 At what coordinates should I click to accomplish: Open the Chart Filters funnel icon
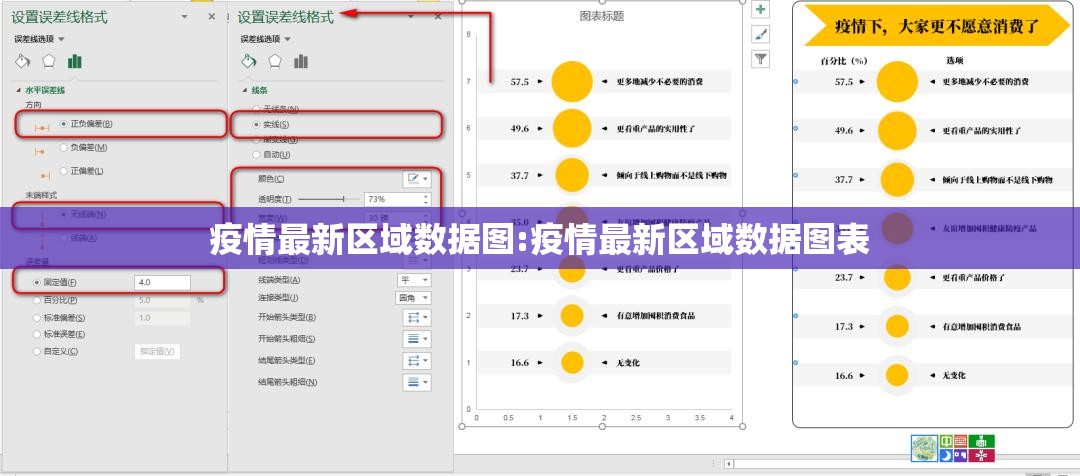[760, 59]
